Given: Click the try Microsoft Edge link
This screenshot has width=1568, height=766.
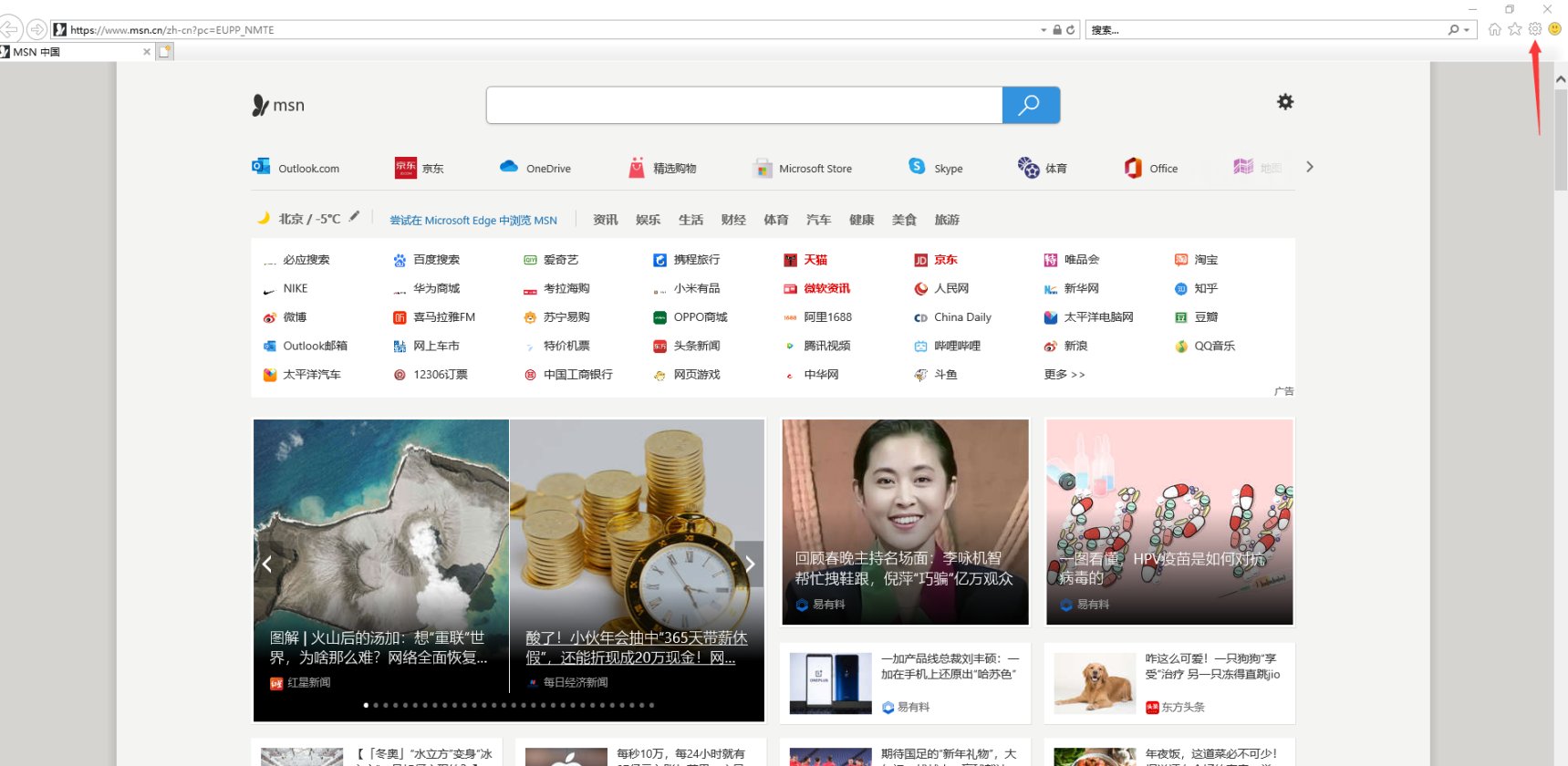Looking at the screenshot, I should point(472,221).
